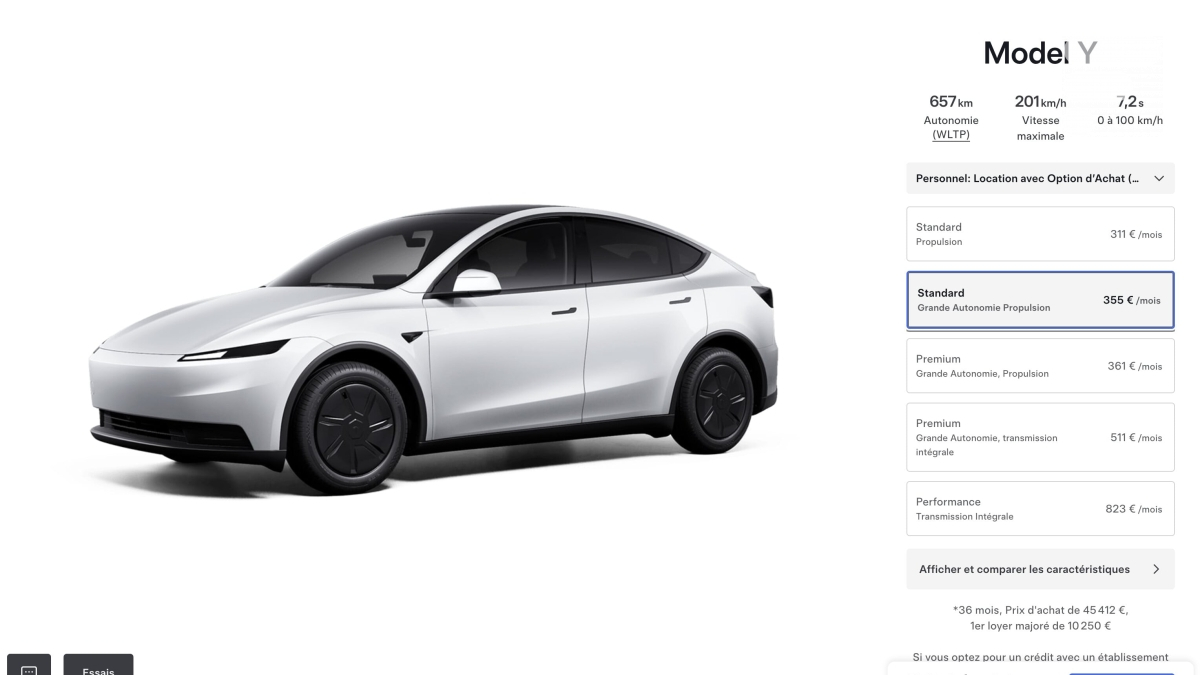Choose Premium transmission intégrale at 511 €/mois
This screenshot has width=1200, height=675.
pyautogui.click(x=1040, y=437)
